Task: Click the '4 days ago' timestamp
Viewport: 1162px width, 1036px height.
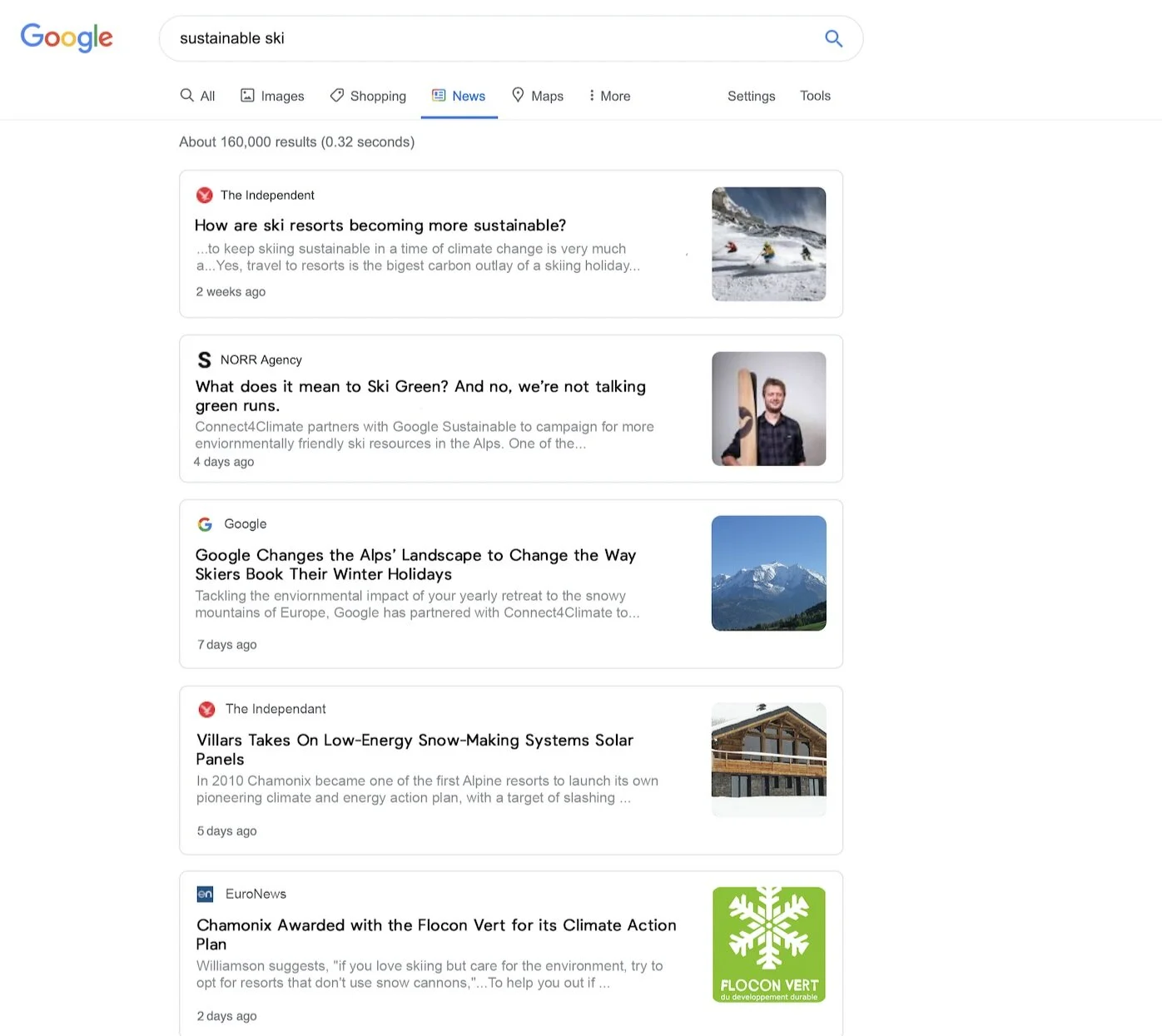Action: 224,462
